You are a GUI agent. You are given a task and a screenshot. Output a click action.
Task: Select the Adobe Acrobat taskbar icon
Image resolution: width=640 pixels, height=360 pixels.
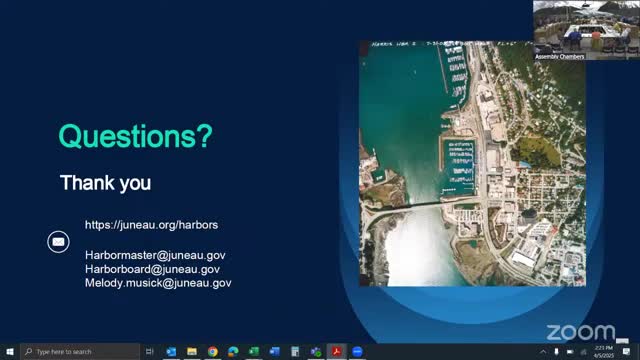tap(336, 351)
